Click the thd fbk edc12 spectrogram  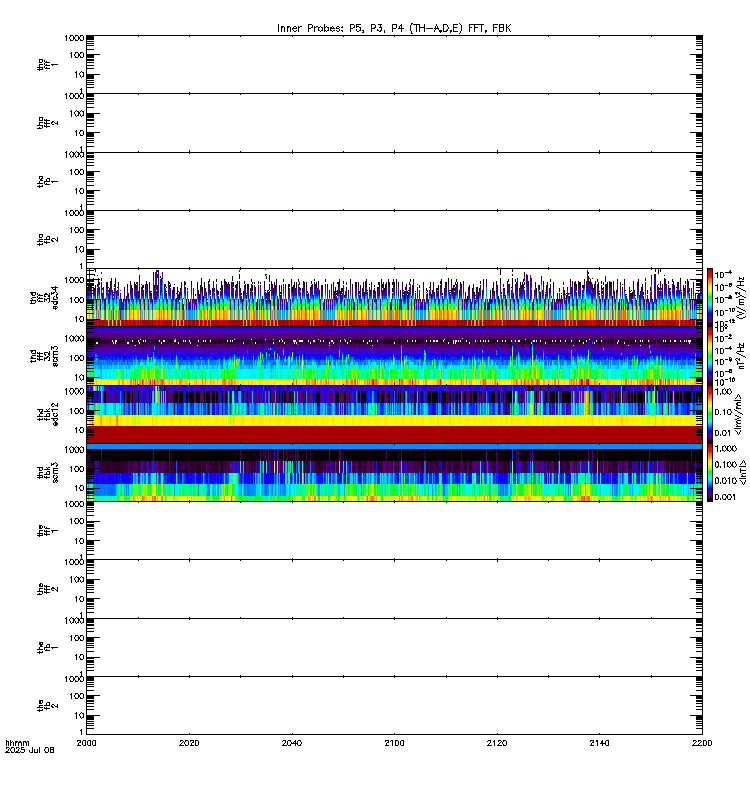point(394,414)
